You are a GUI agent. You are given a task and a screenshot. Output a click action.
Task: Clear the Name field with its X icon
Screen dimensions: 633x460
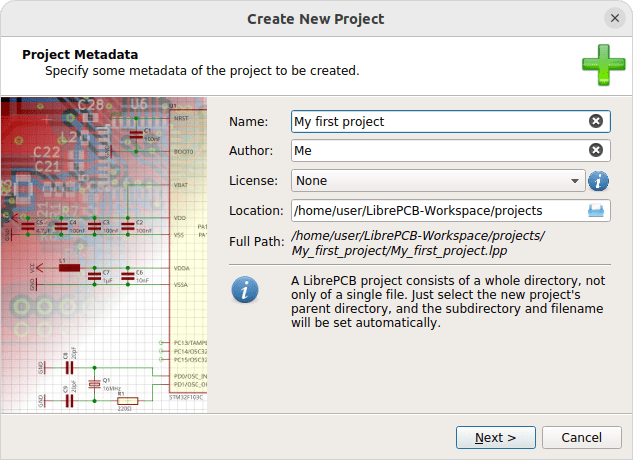click(x=595, y=121)
